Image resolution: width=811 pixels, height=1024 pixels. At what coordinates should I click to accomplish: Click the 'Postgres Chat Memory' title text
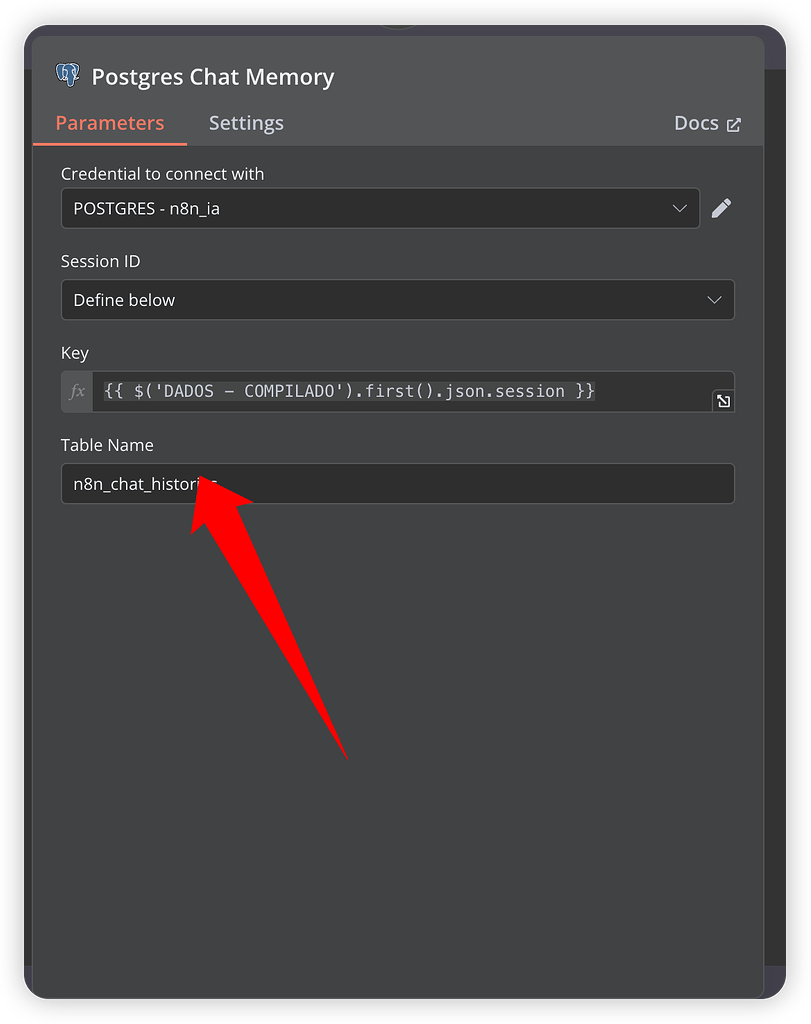tap(213, 77)
